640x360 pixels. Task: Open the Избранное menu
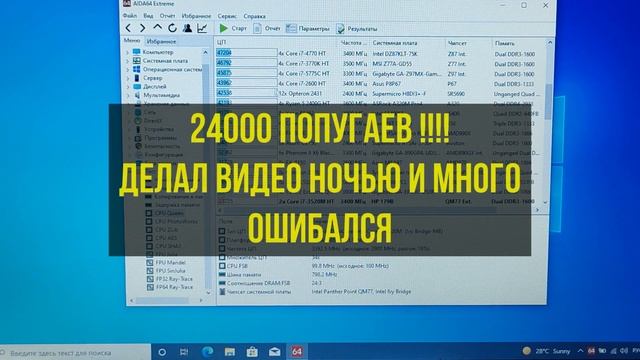196,16
